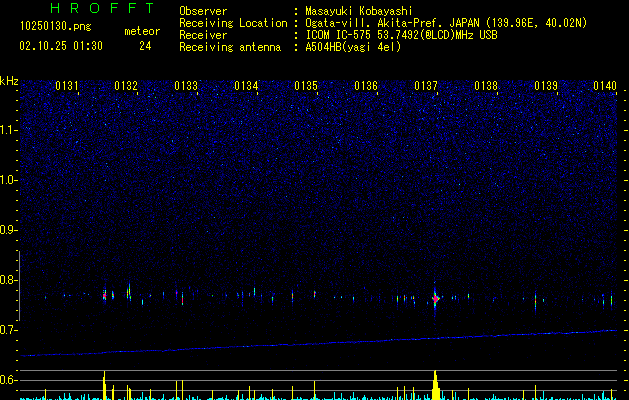Select the file name 10250130.png
Viewport: 629px width, 400px height.
point(56,26)
